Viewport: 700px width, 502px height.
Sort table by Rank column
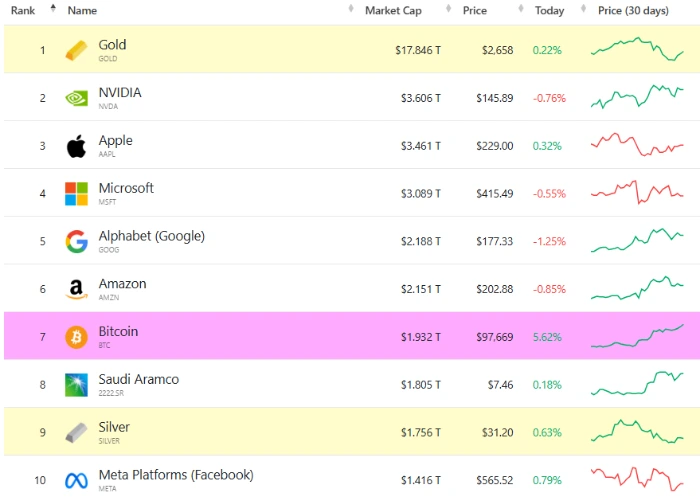25,10
